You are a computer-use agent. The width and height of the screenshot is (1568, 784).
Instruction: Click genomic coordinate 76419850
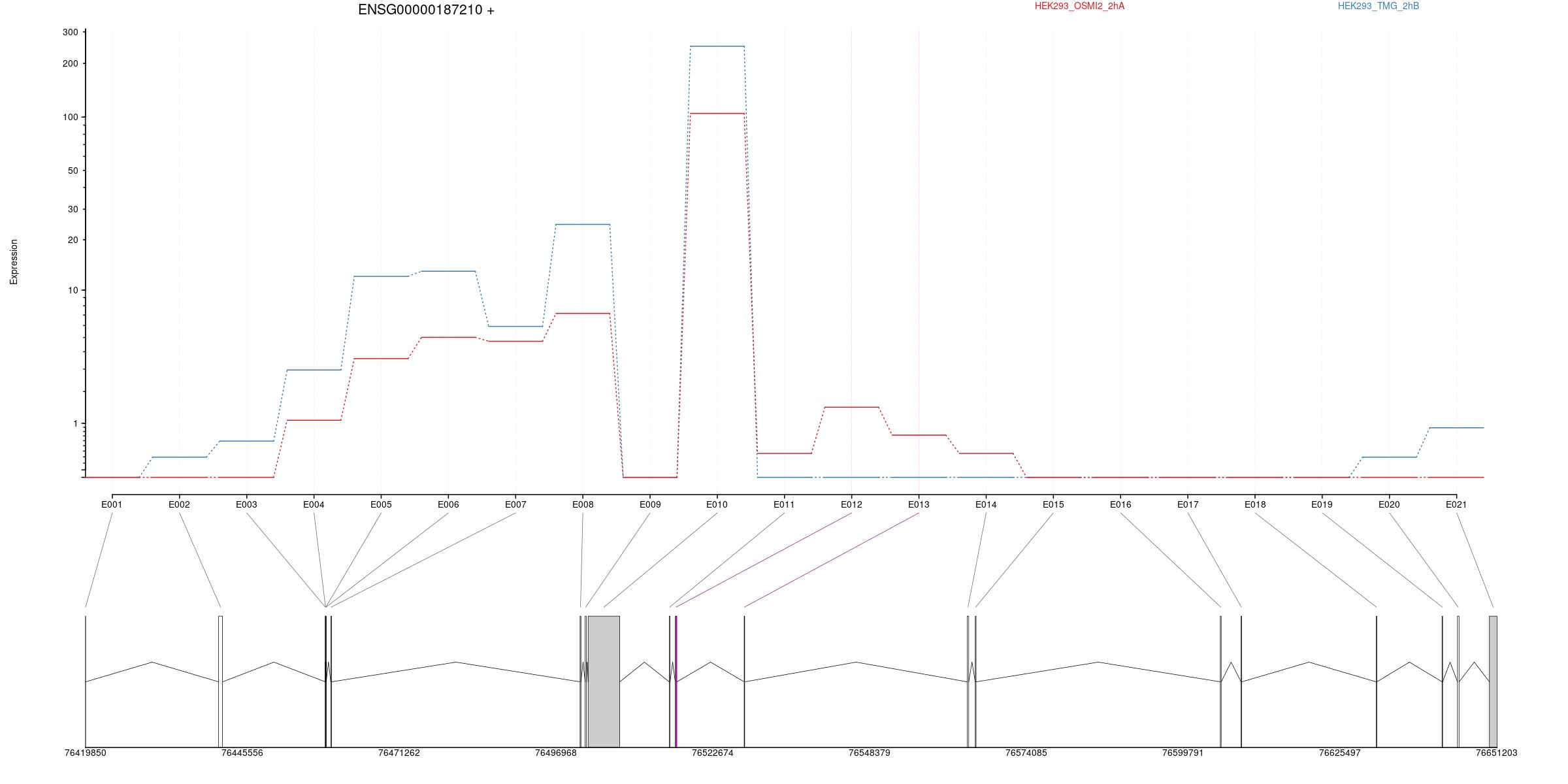[x=86, y=753]
